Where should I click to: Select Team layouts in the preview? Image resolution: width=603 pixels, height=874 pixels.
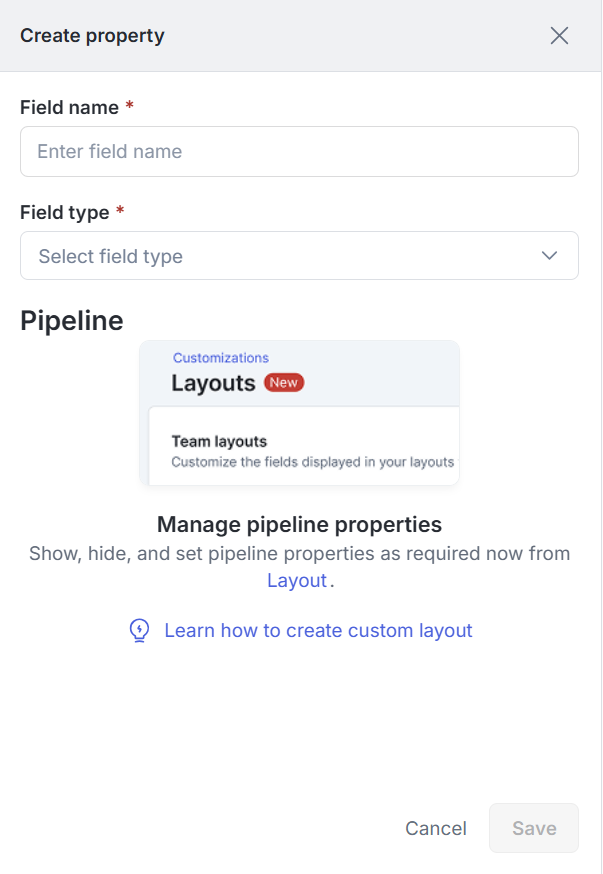[218, 441]
